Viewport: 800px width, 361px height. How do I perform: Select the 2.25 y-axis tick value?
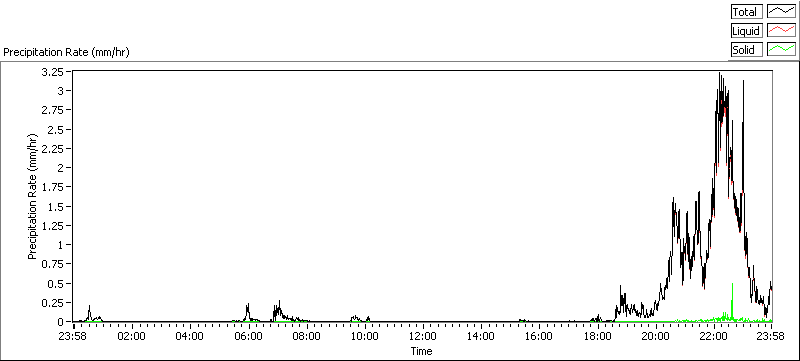(x=54, y=148)
